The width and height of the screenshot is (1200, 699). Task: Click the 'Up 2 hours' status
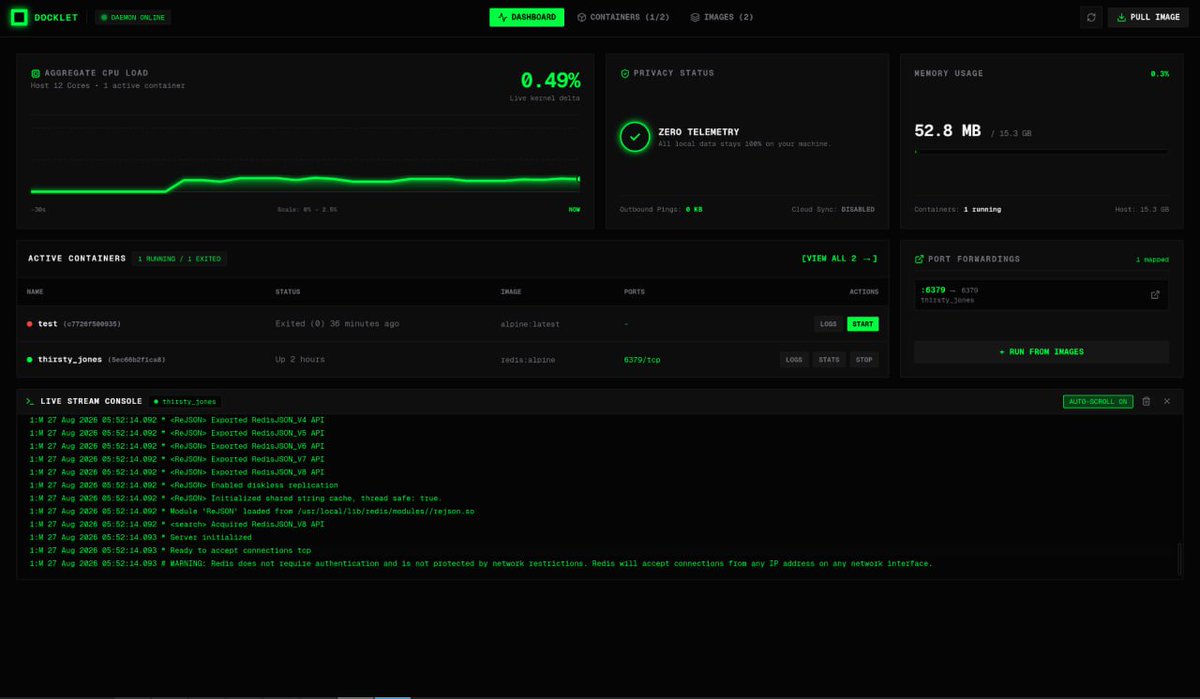pos(300,359)
